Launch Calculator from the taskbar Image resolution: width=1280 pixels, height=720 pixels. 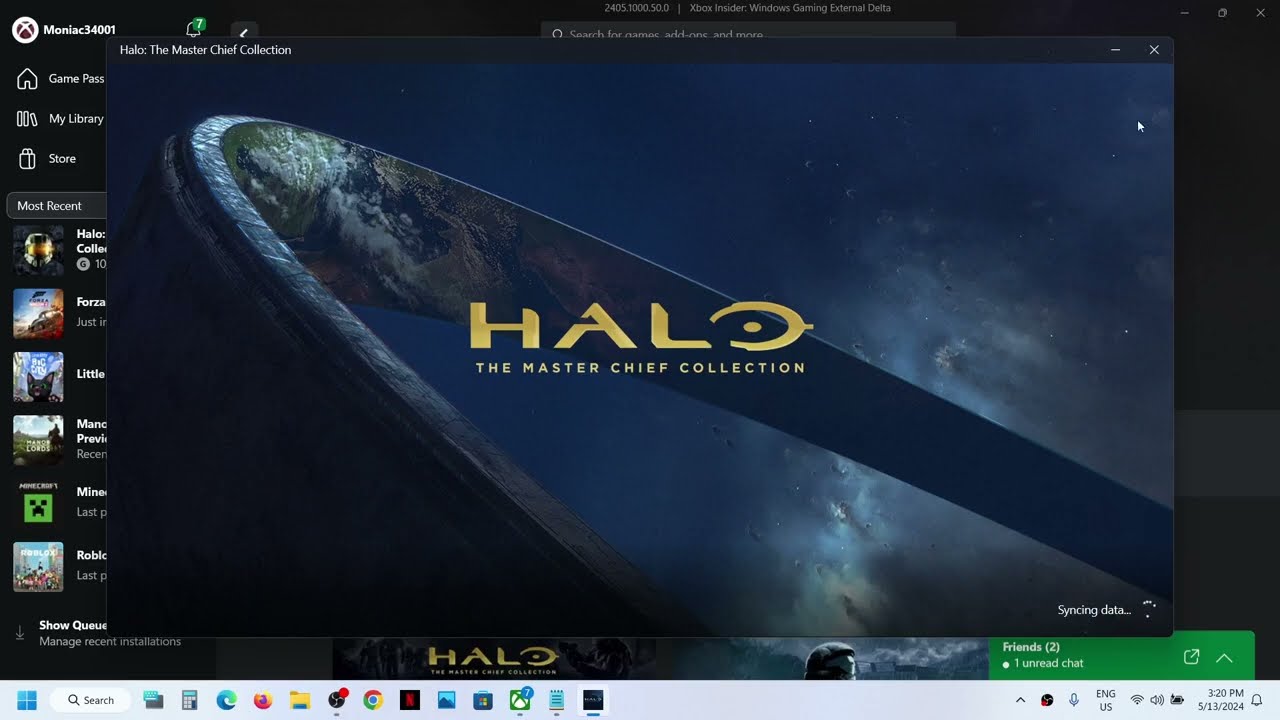[189, 700]
